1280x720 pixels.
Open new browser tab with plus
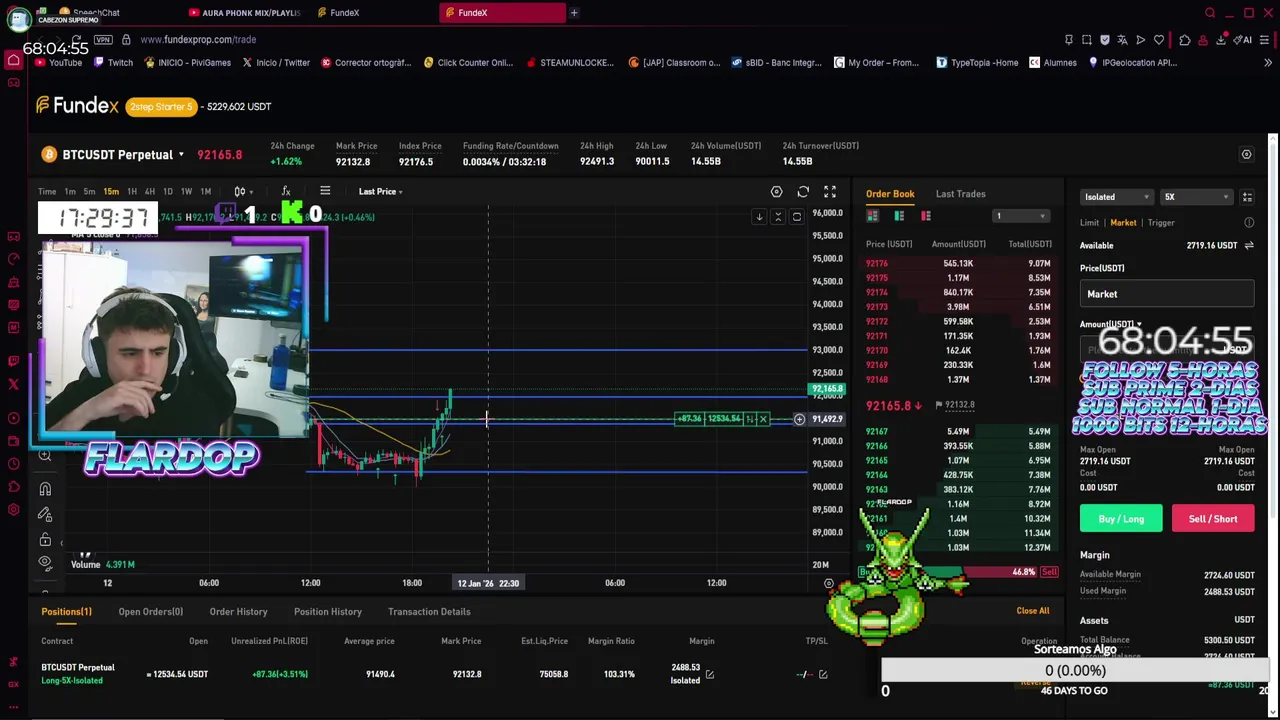click(574, 13)
